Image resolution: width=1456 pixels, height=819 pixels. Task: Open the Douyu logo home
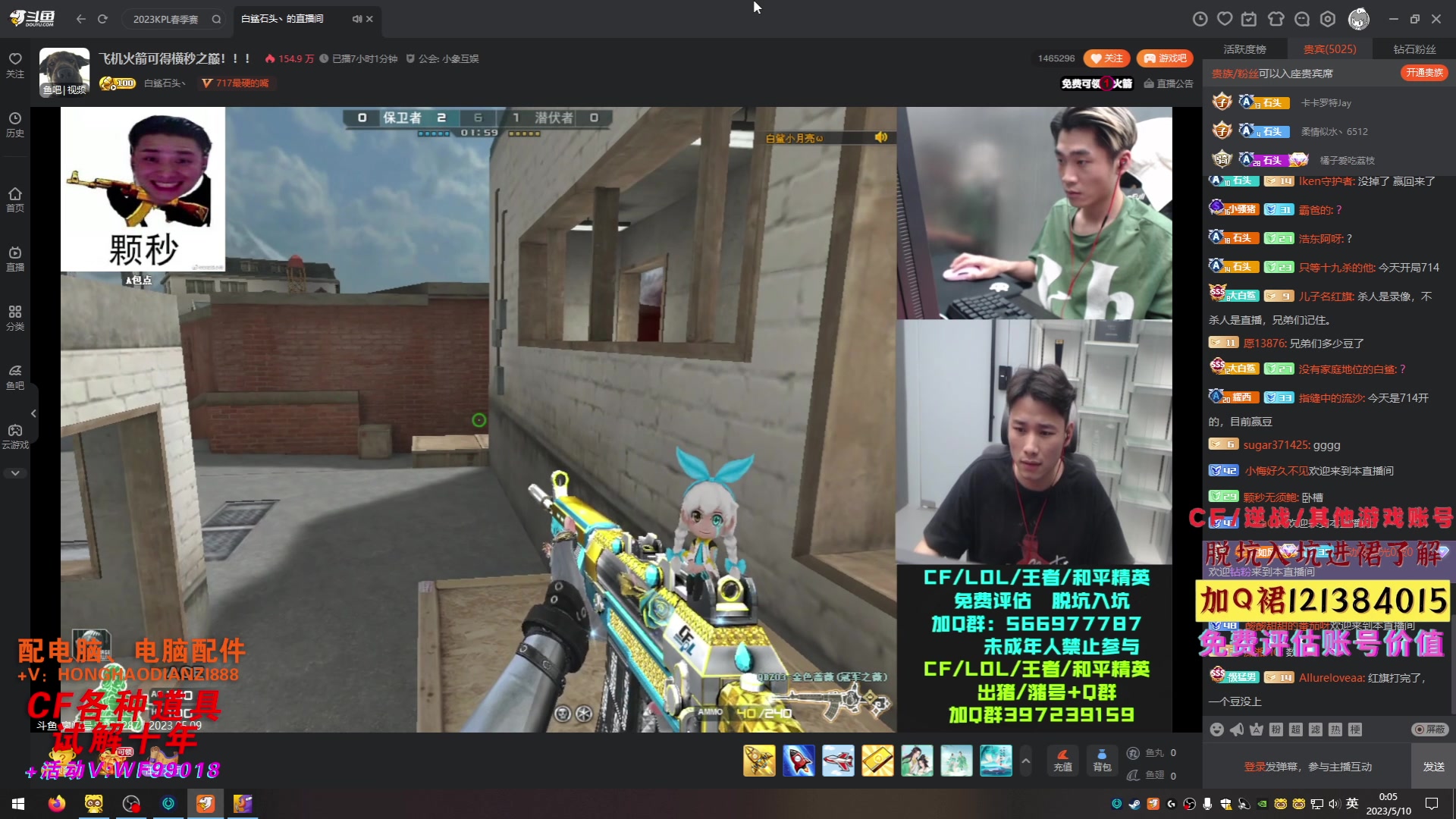click(x=33, y=18)
